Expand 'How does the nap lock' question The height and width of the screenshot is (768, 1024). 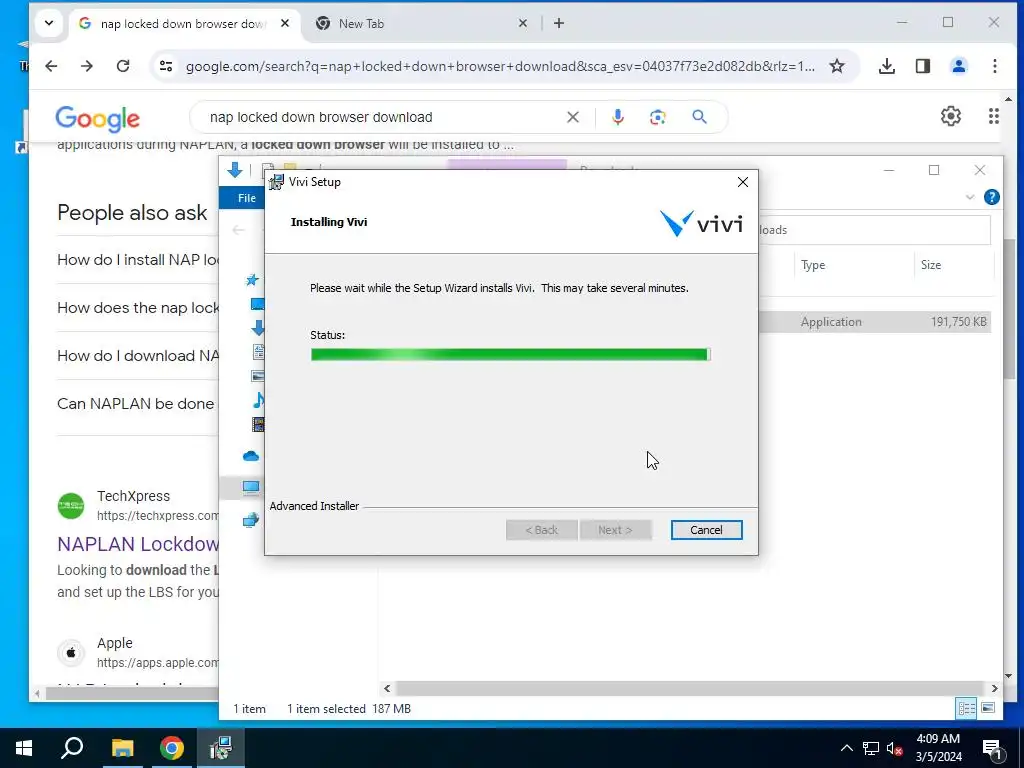[138, 308]
